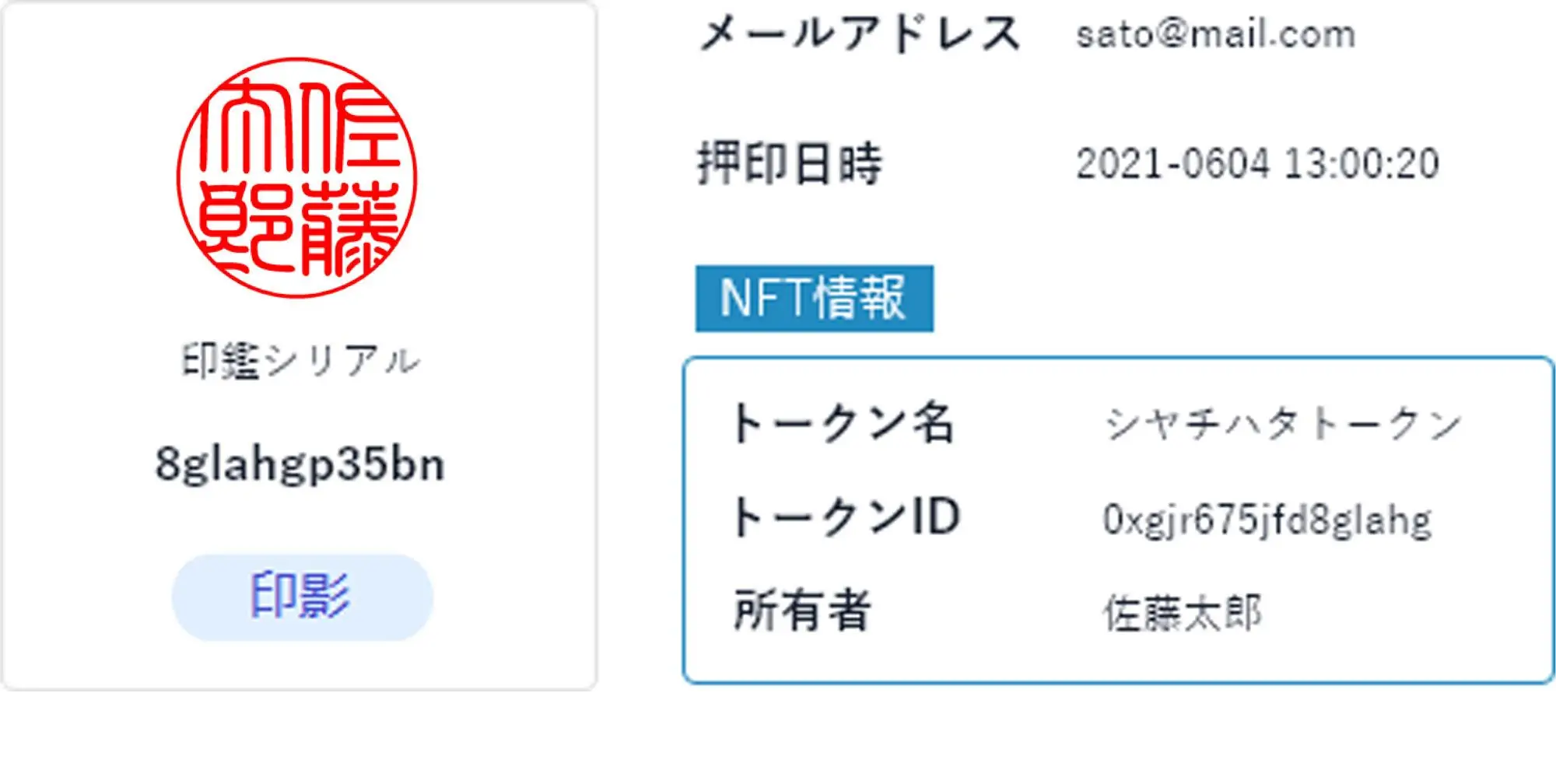Image resolution: width=1556 pixels, height=784 pixels.
Task: Click the email address sato@mail.com
Action: tap(1215, 34)
